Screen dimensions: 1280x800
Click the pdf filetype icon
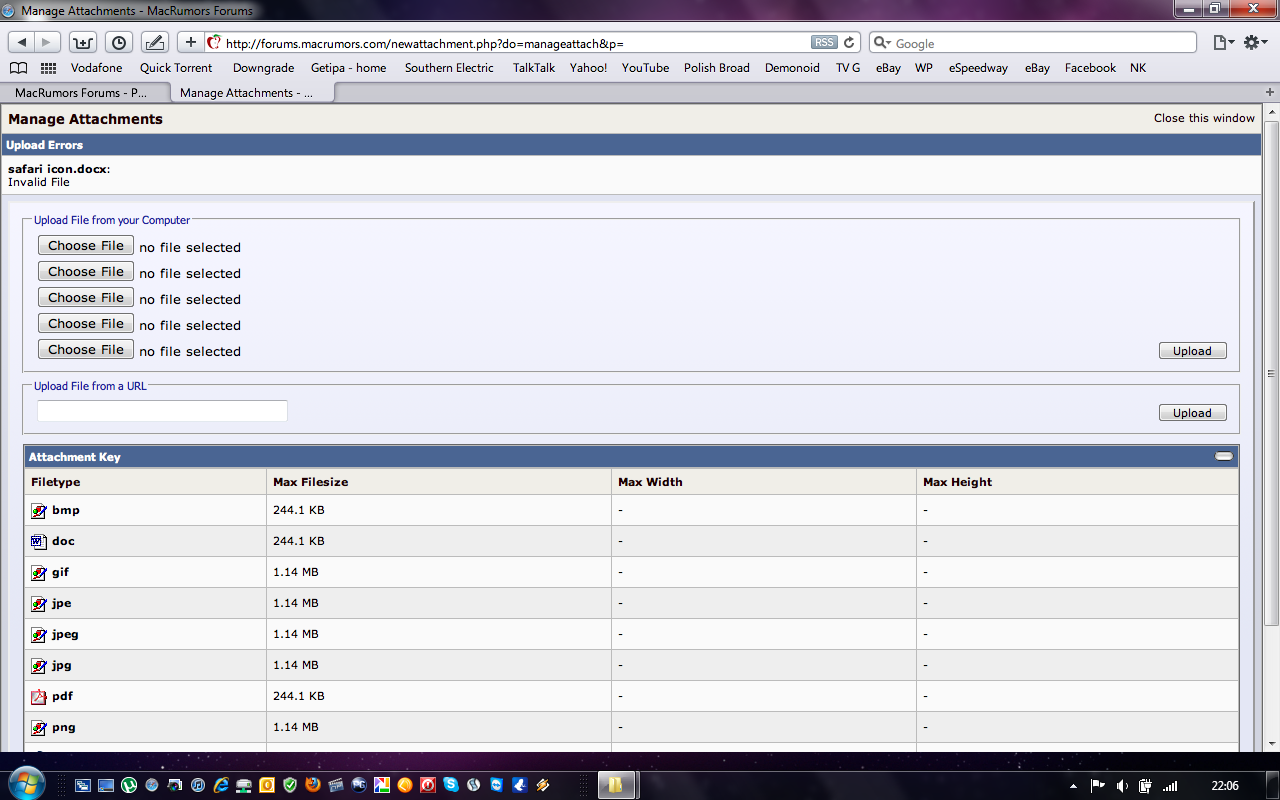39,697
